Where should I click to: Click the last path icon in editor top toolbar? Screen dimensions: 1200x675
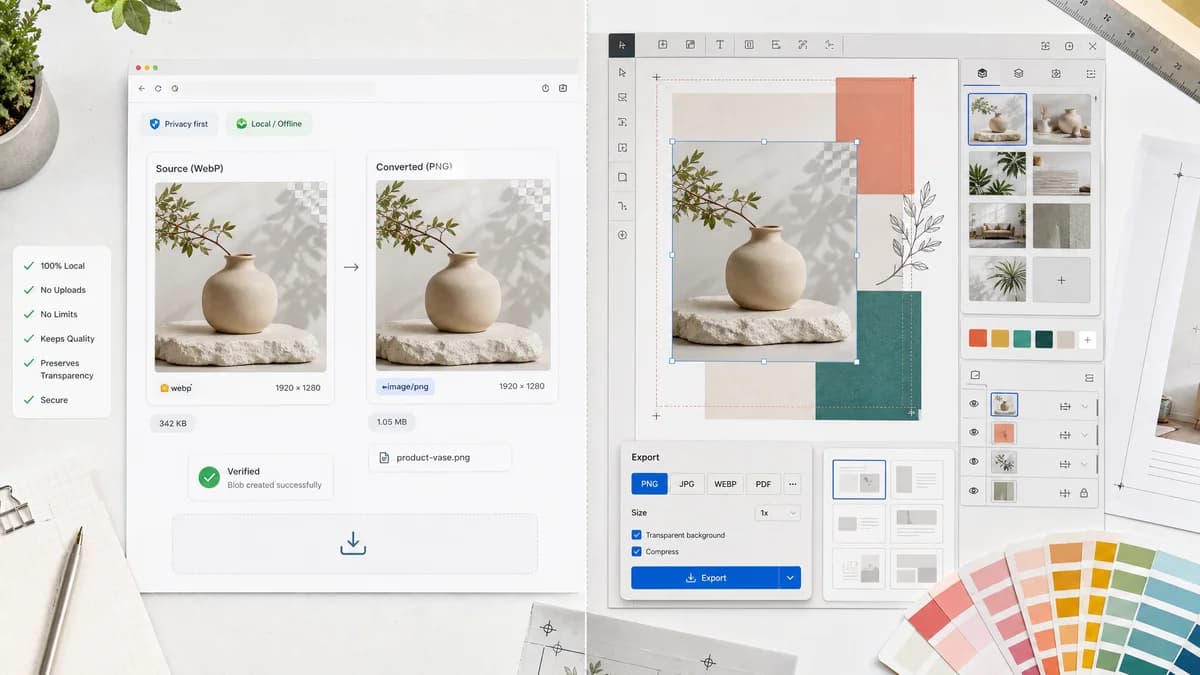(x=829, y=45)
